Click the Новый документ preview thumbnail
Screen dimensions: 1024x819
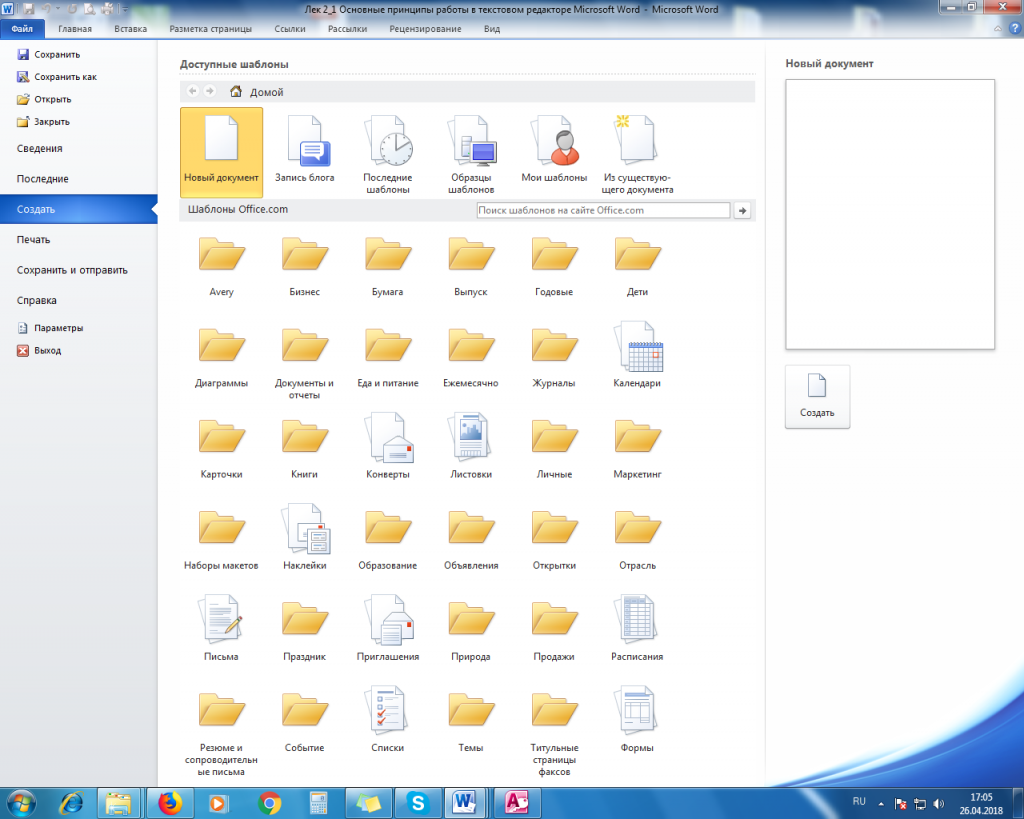(x=889, y=214)
